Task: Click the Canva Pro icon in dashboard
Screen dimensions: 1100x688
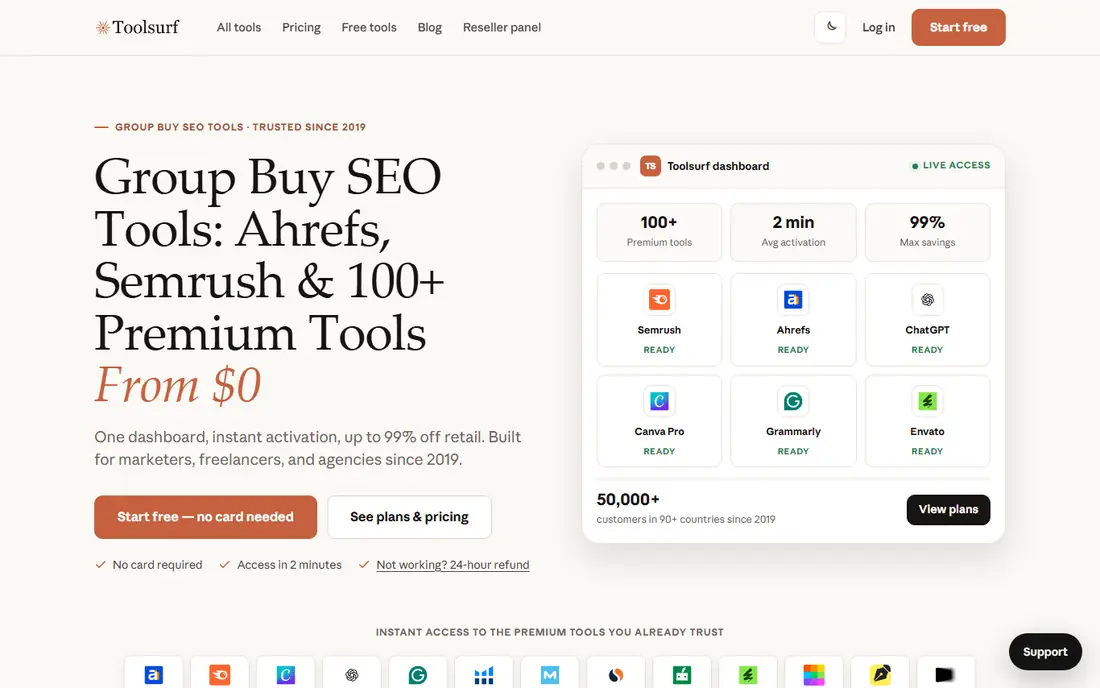Action: point(659,401)
